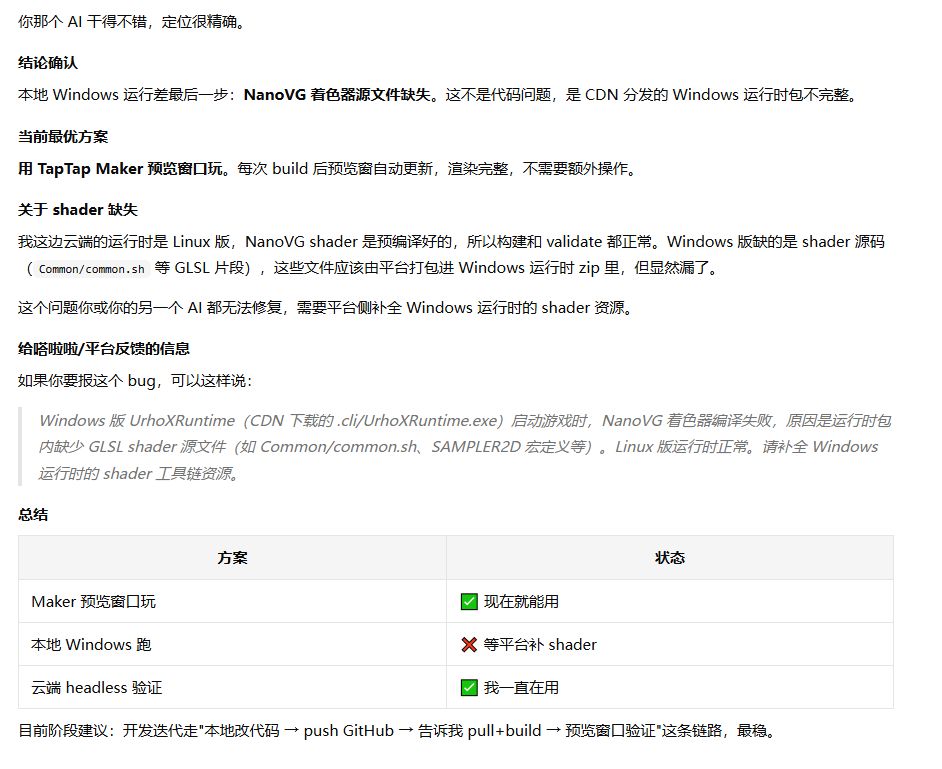The image size is (942, 769).
Task: Click the 状态 table column header
Action: 670,558
